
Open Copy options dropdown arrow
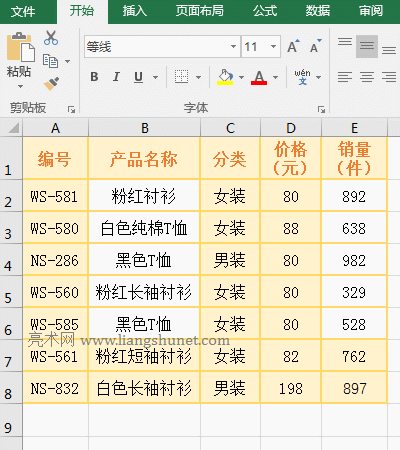click(68, 61)
